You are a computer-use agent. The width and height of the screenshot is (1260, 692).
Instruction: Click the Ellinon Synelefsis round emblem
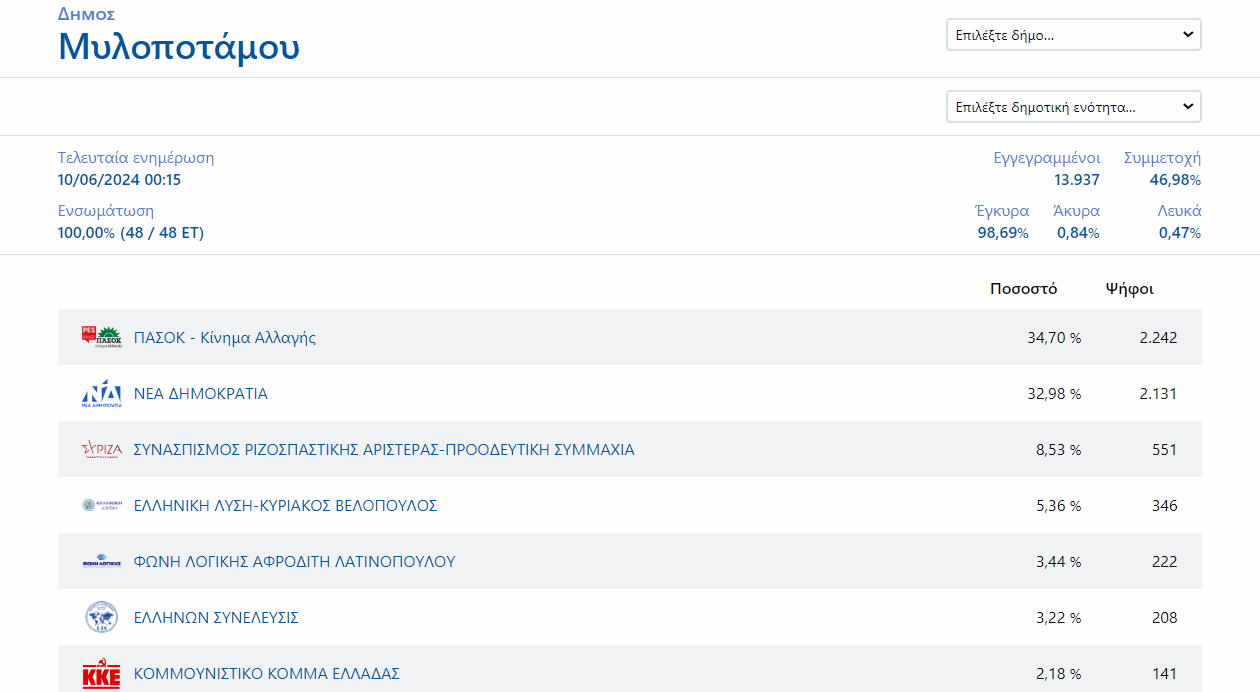pyautogui.click(x=101, y=618)
